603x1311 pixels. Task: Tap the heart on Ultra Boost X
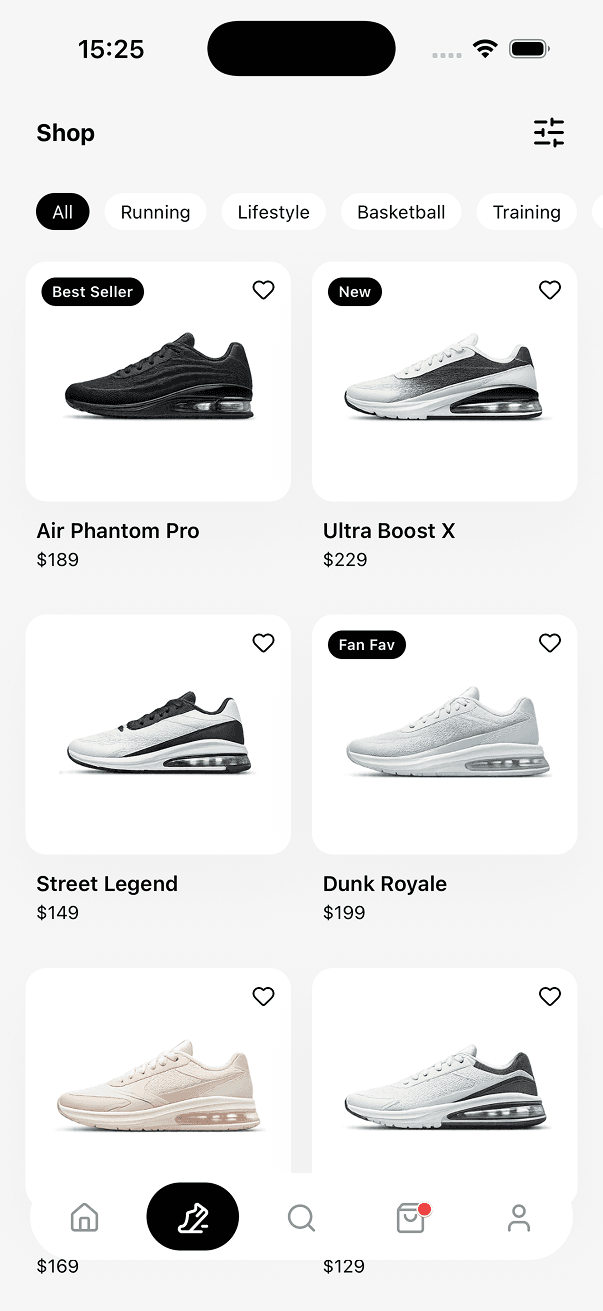(550, 289)
